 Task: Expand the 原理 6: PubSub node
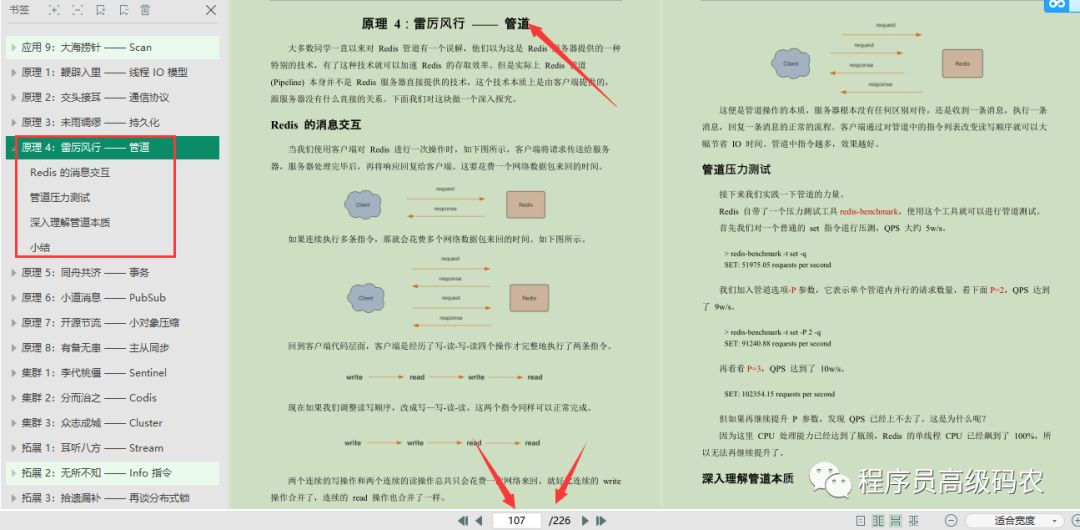[x=14, y=298]
